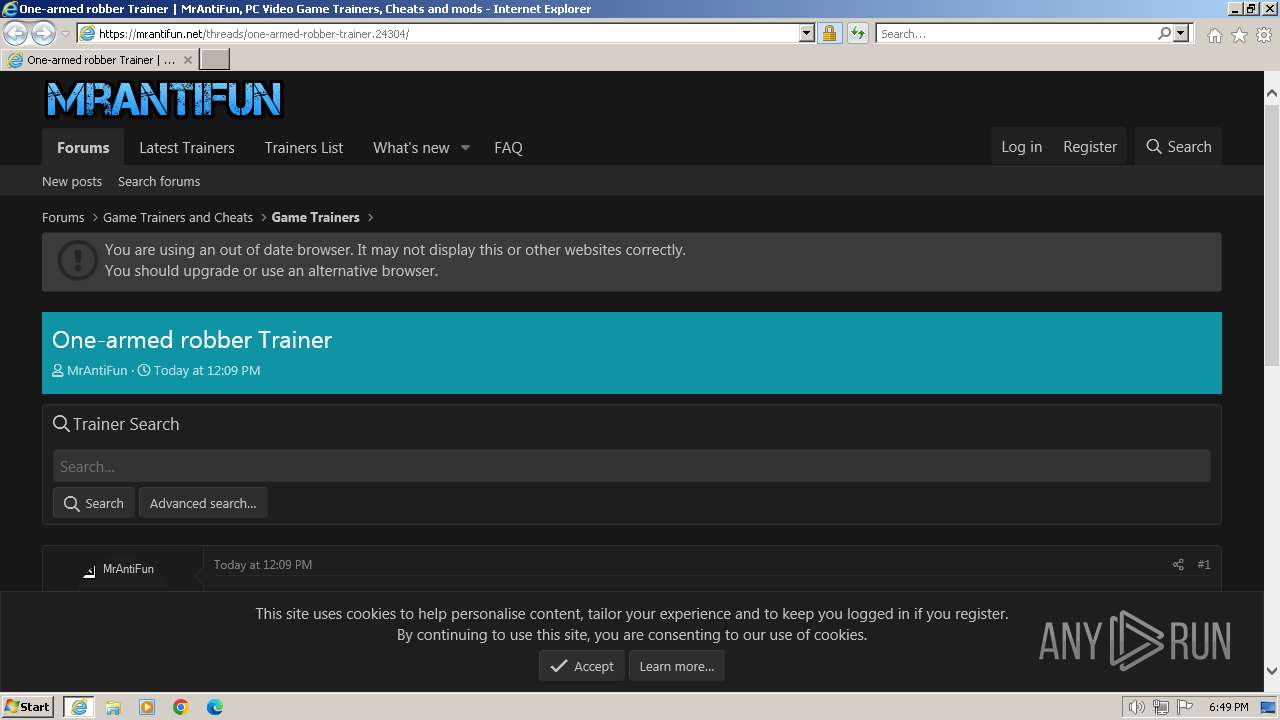Click the page scrollbar up arrow
The width and height of the screenshot is (1280, 720).
coord(1271,93)
